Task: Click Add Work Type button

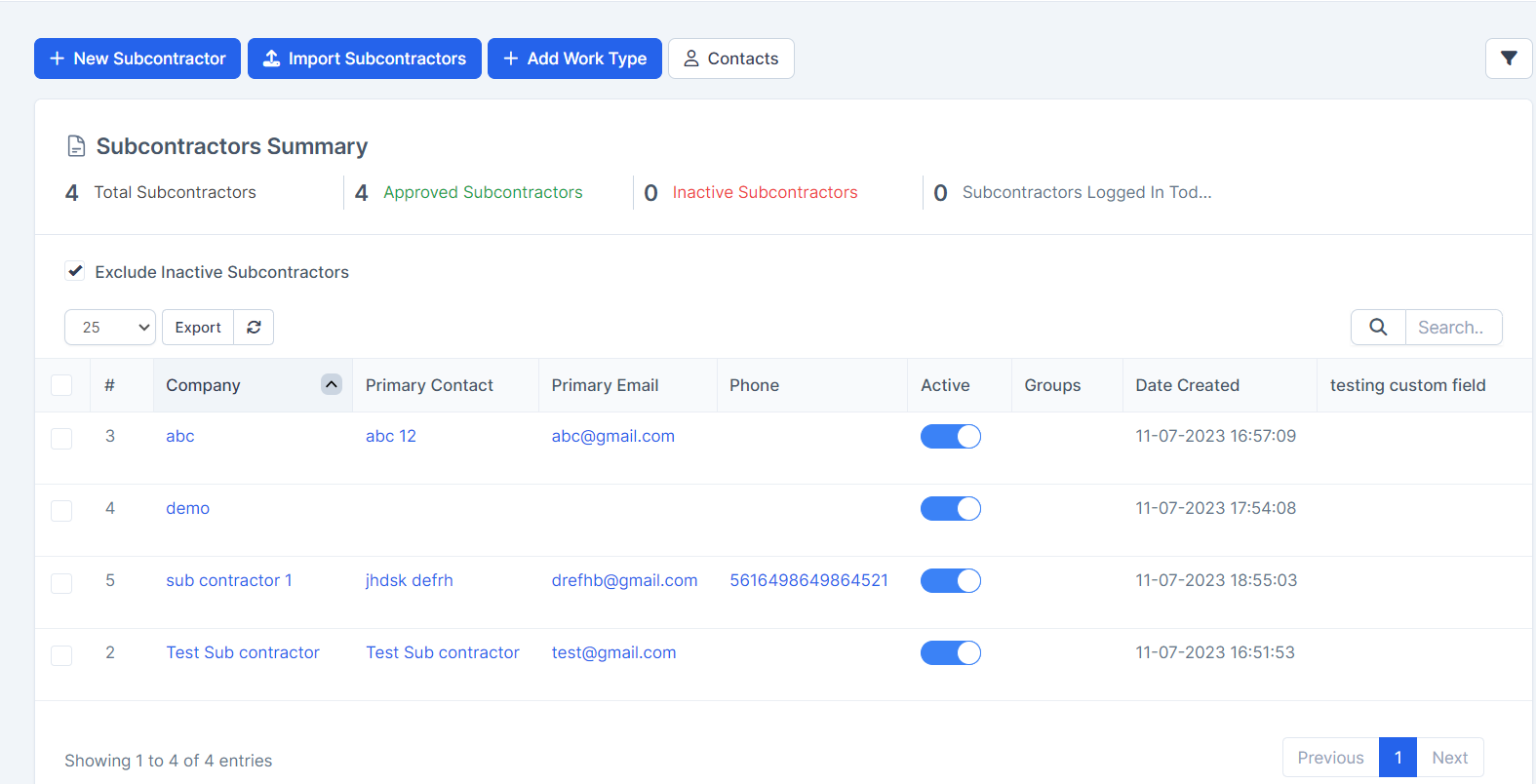Action: 574,59
